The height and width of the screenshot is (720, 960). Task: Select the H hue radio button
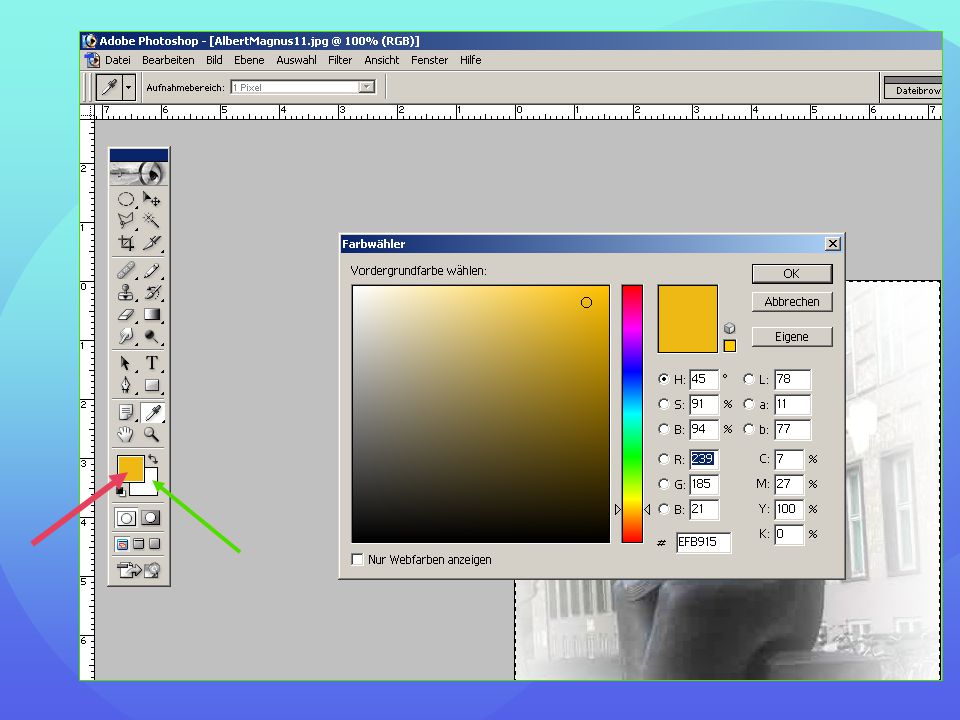tap(663, 379)
